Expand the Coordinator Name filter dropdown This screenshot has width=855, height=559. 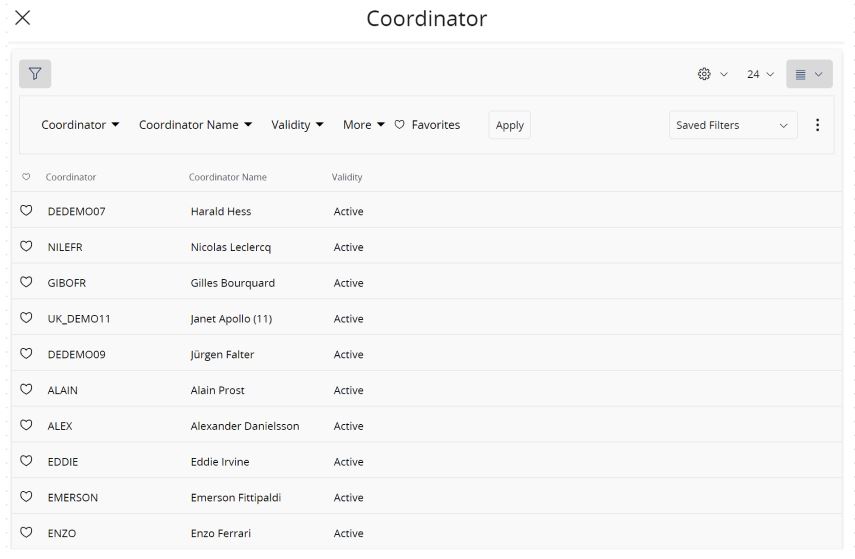click(195, 125)
